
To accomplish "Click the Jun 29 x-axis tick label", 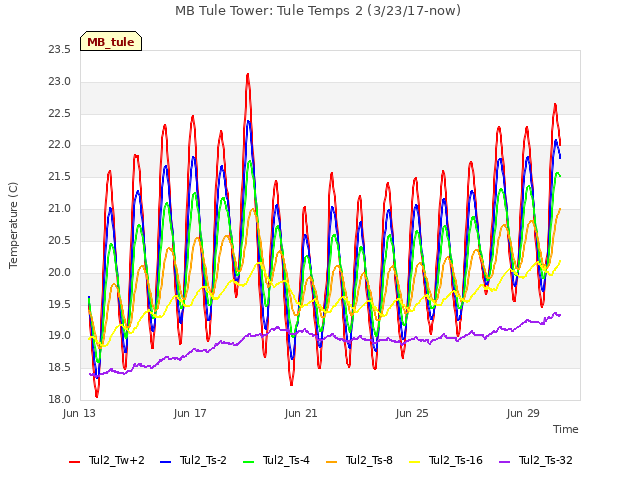I will 523,413.
